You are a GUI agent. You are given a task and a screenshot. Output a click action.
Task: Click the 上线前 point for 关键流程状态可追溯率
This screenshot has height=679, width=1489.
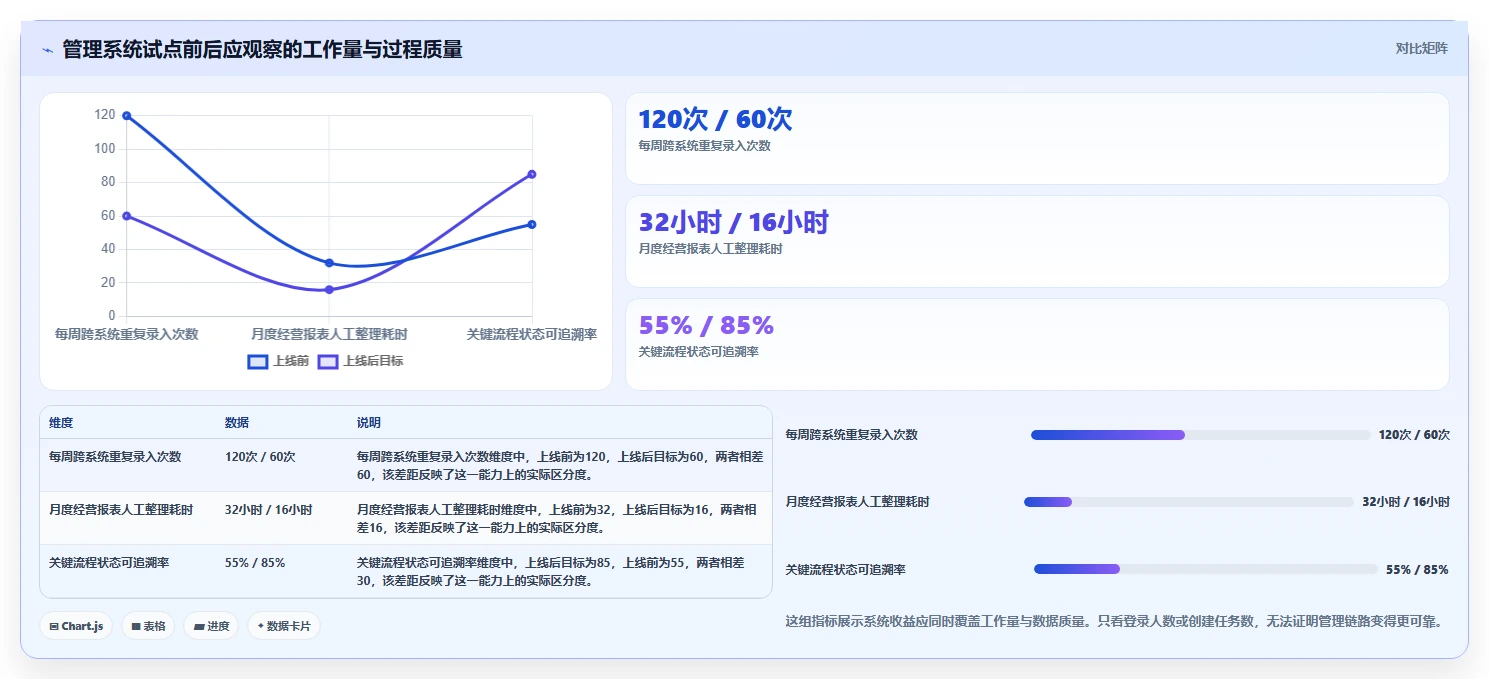532,224
